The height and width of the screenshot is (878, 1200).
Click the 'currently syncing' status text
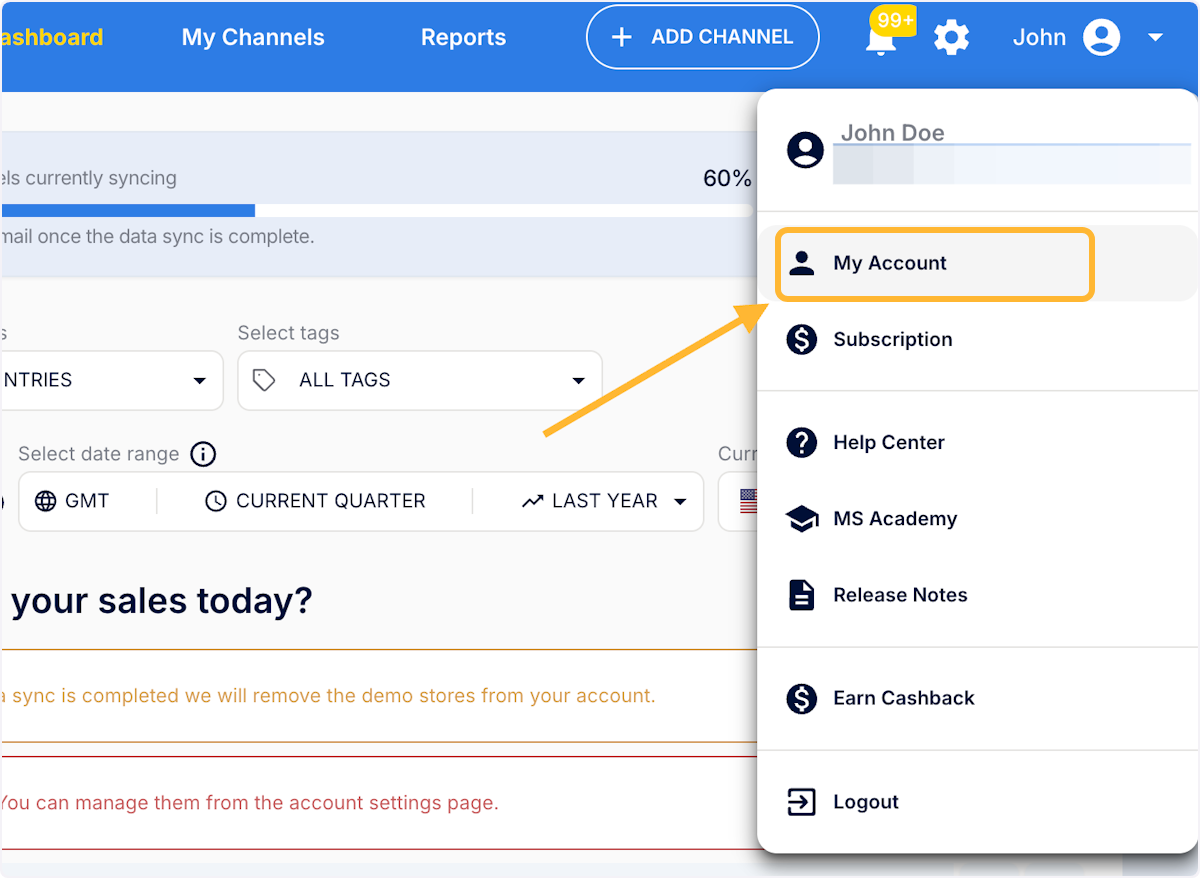point(89,178)
